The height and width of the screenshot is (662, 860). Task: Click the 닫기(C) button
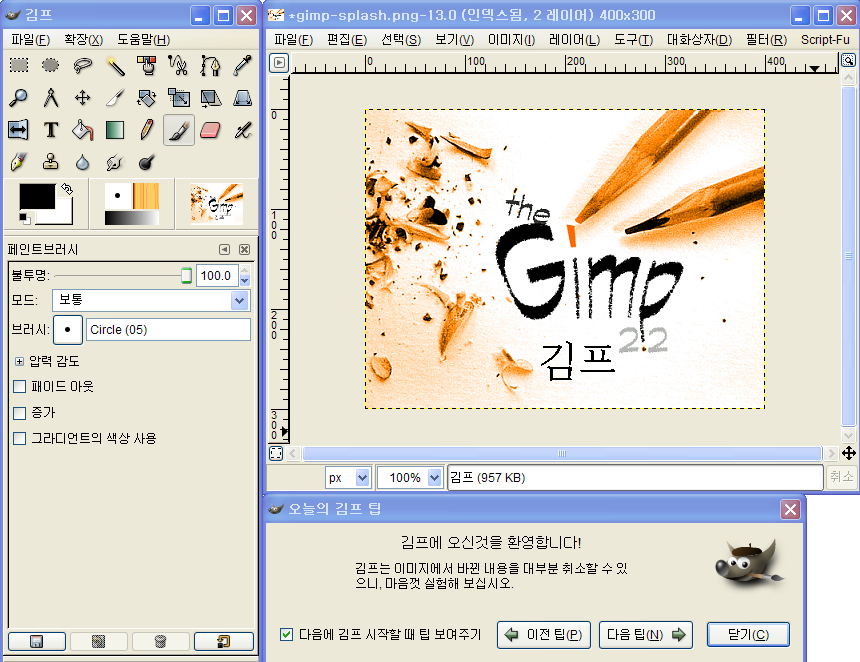(x=748, y=635)
